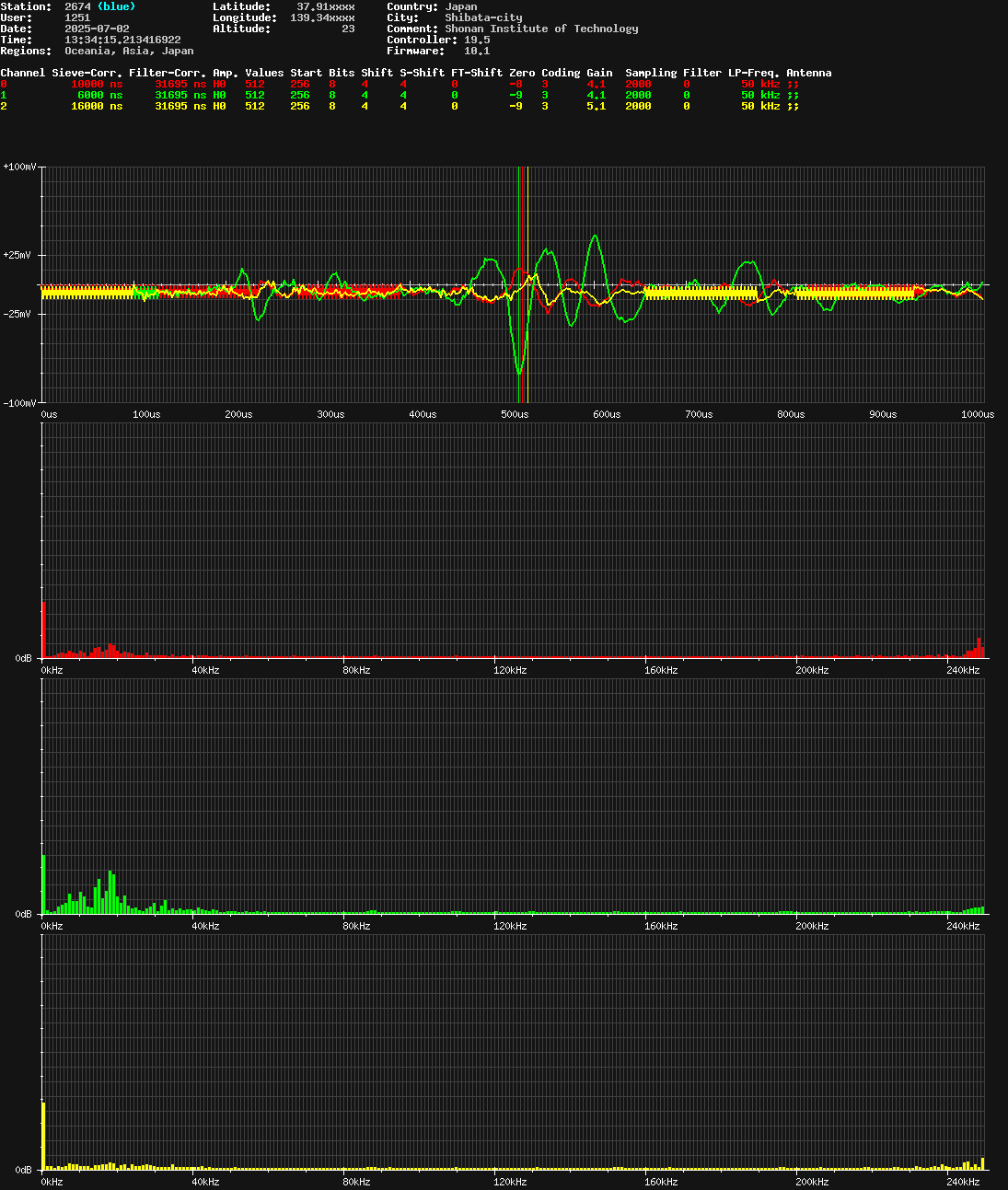Select the firmware version 10.1
The width and height of the screenshot is (1008, 1190).
(477, 51)
